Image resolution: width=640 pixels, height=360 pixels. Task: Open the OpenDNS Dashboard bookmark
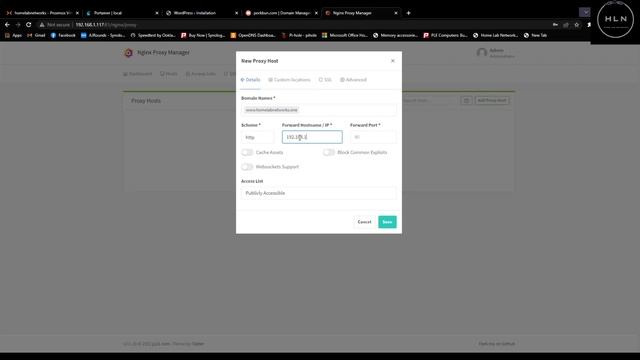tap(253, 36)
